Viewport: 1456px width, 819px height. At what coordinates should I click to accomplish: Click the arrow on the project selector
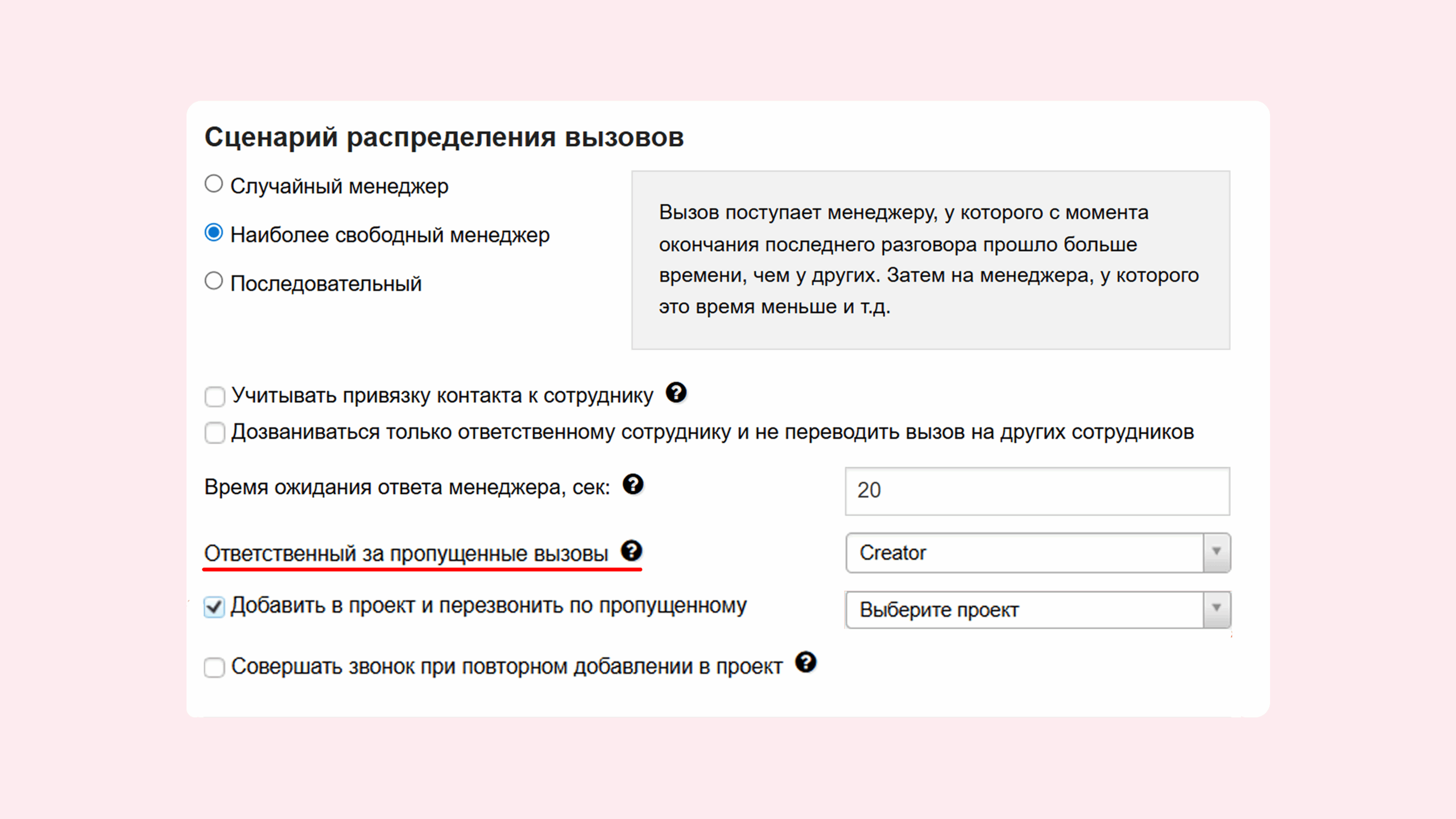(x=1217, y=609)
